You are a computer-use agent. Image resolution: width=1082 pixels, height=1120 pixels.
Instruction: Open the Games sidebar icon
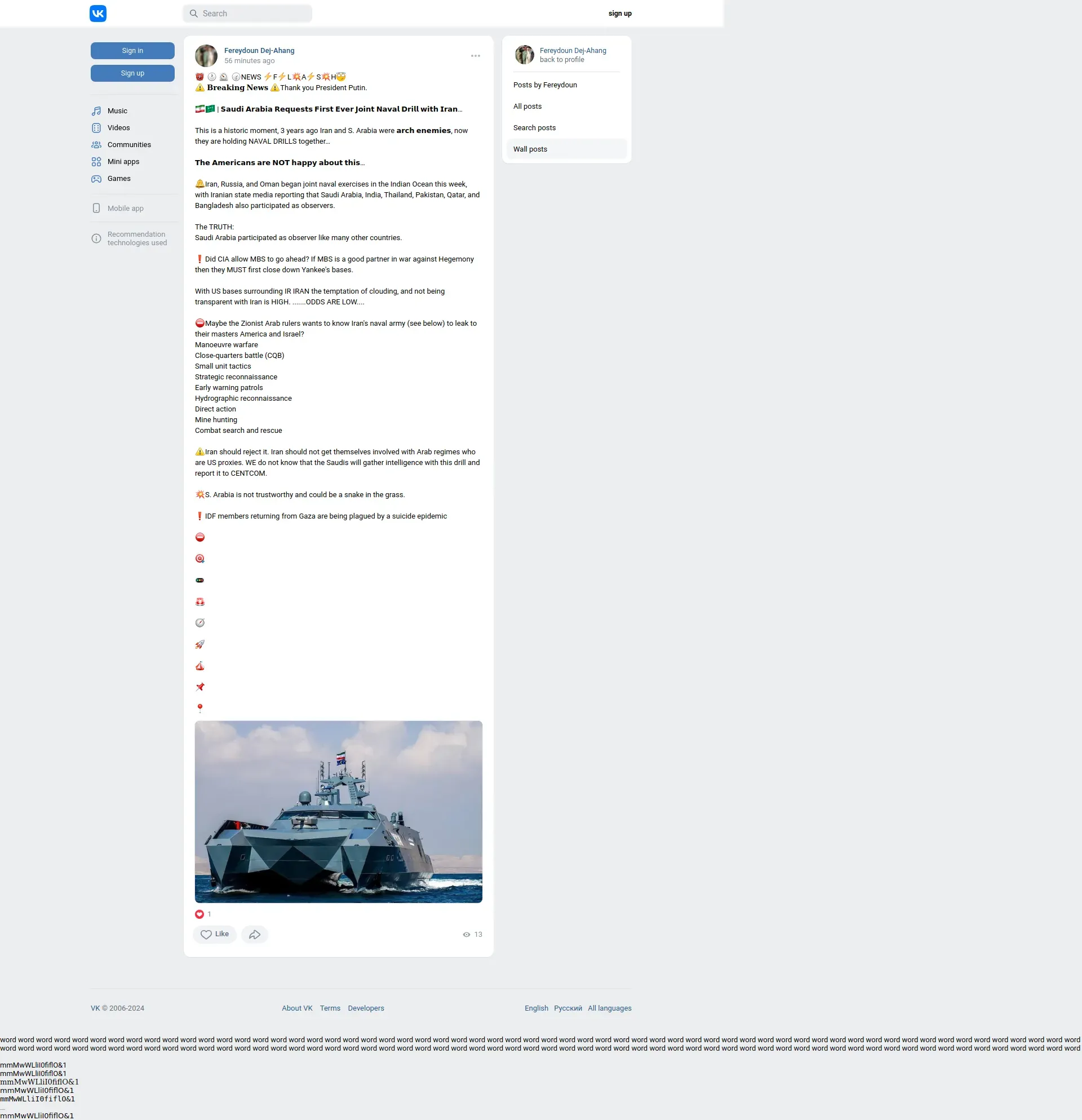pyautogui.click(x=96, y=179)
